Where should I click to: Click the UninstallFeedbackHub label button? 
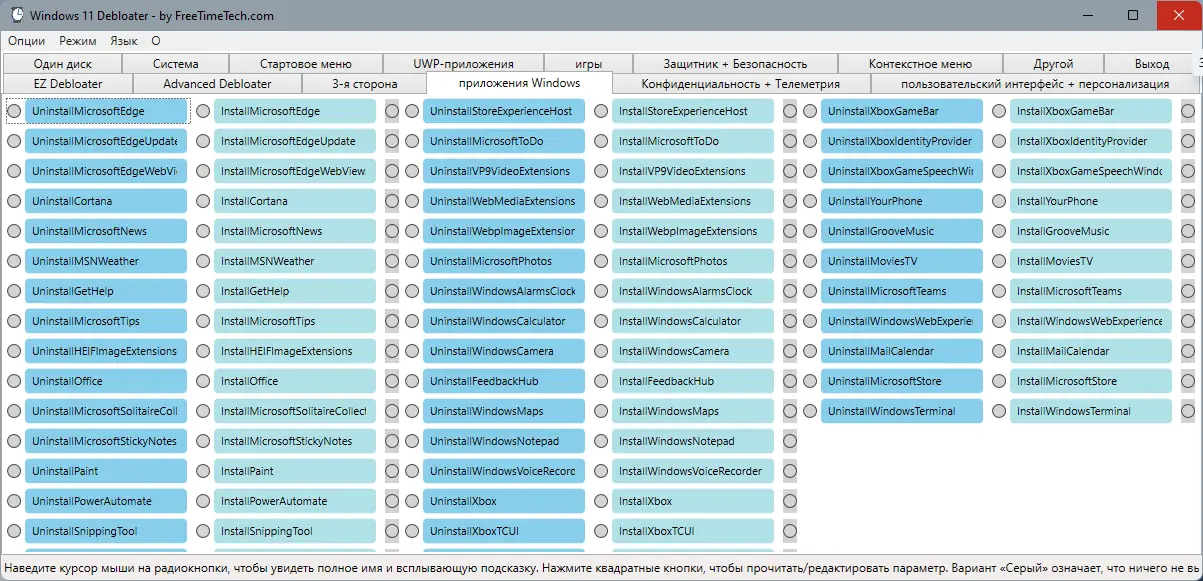(x=504, y=381)
